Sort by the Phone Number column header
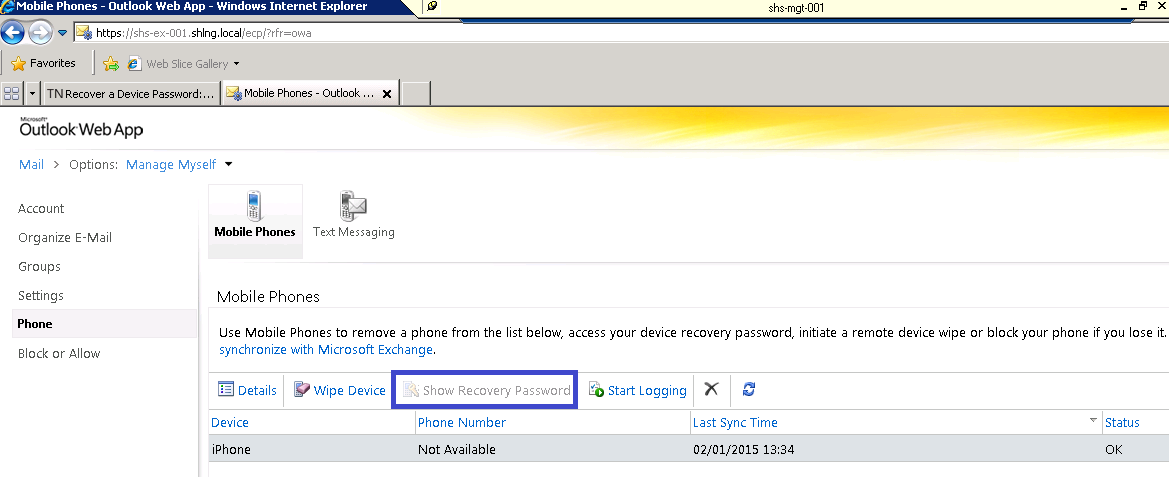Viewport: 1169px width, 477px height. (553, 423)
